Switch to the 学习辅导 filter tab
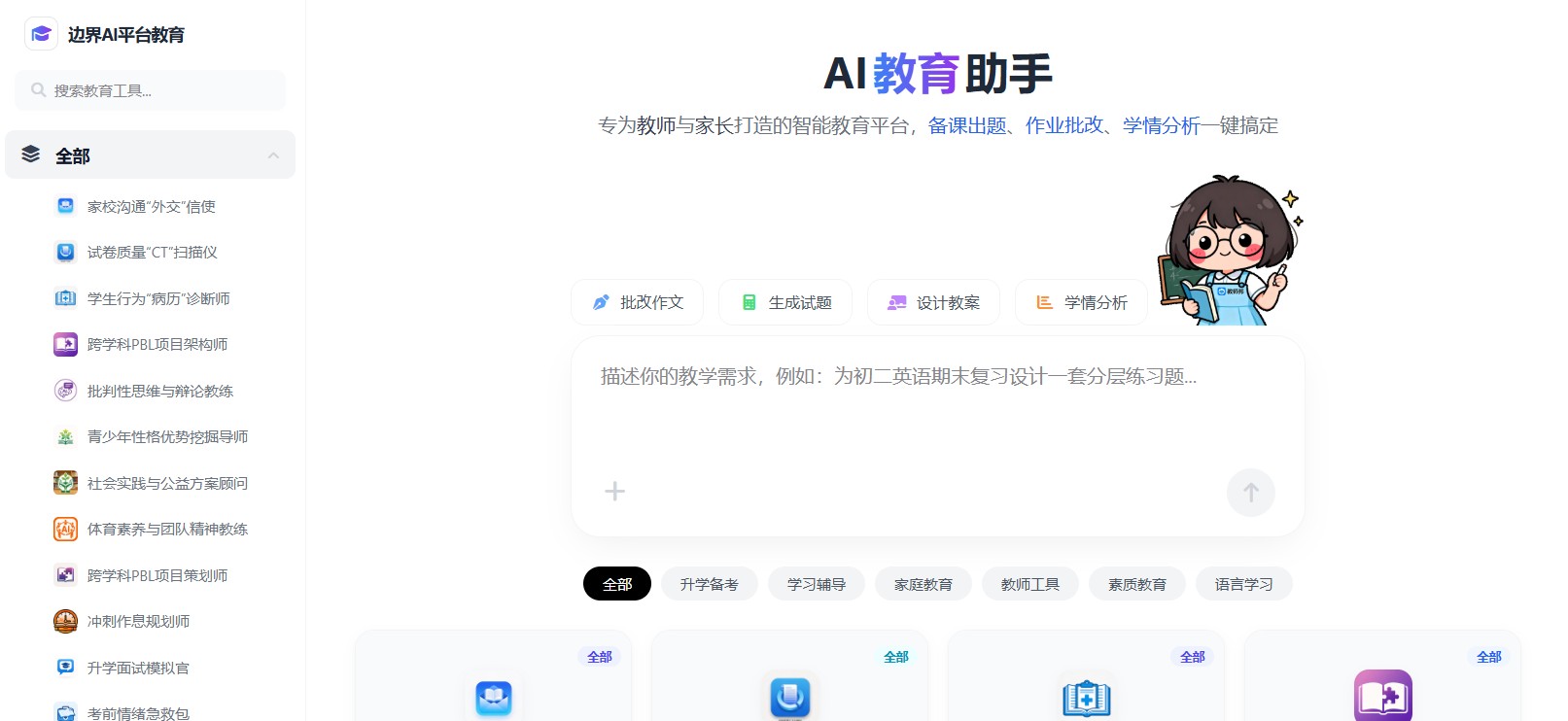Image resolution: width=1568 pixels, height=721 pixels. tap(817, 584)
